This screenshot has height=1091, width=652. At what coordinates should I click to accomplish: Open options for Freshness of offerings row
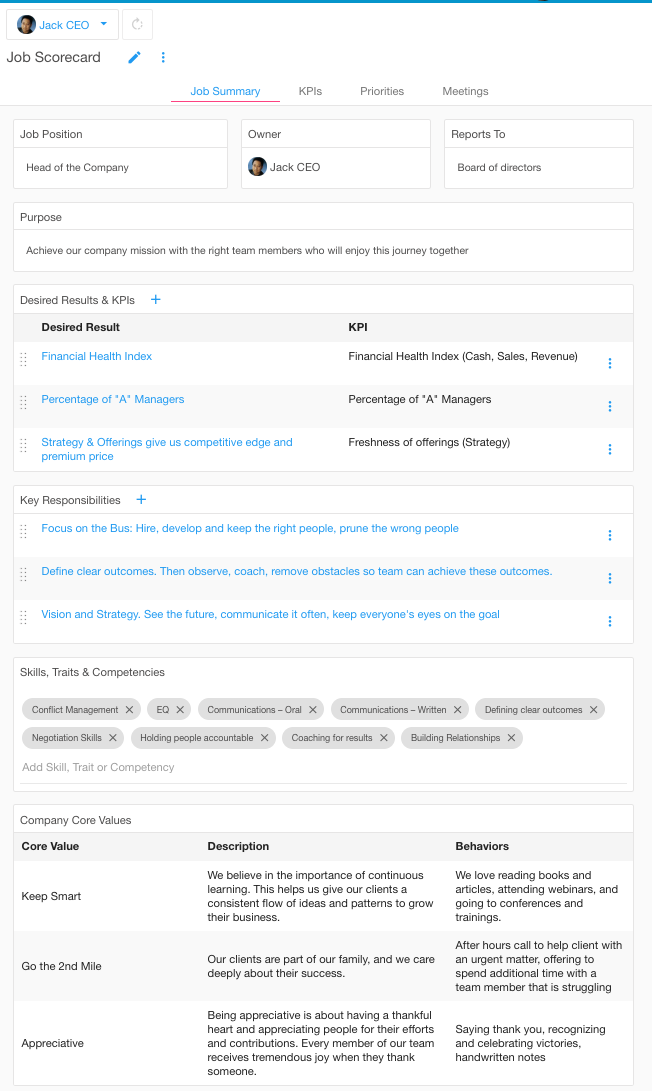[610, 449]
